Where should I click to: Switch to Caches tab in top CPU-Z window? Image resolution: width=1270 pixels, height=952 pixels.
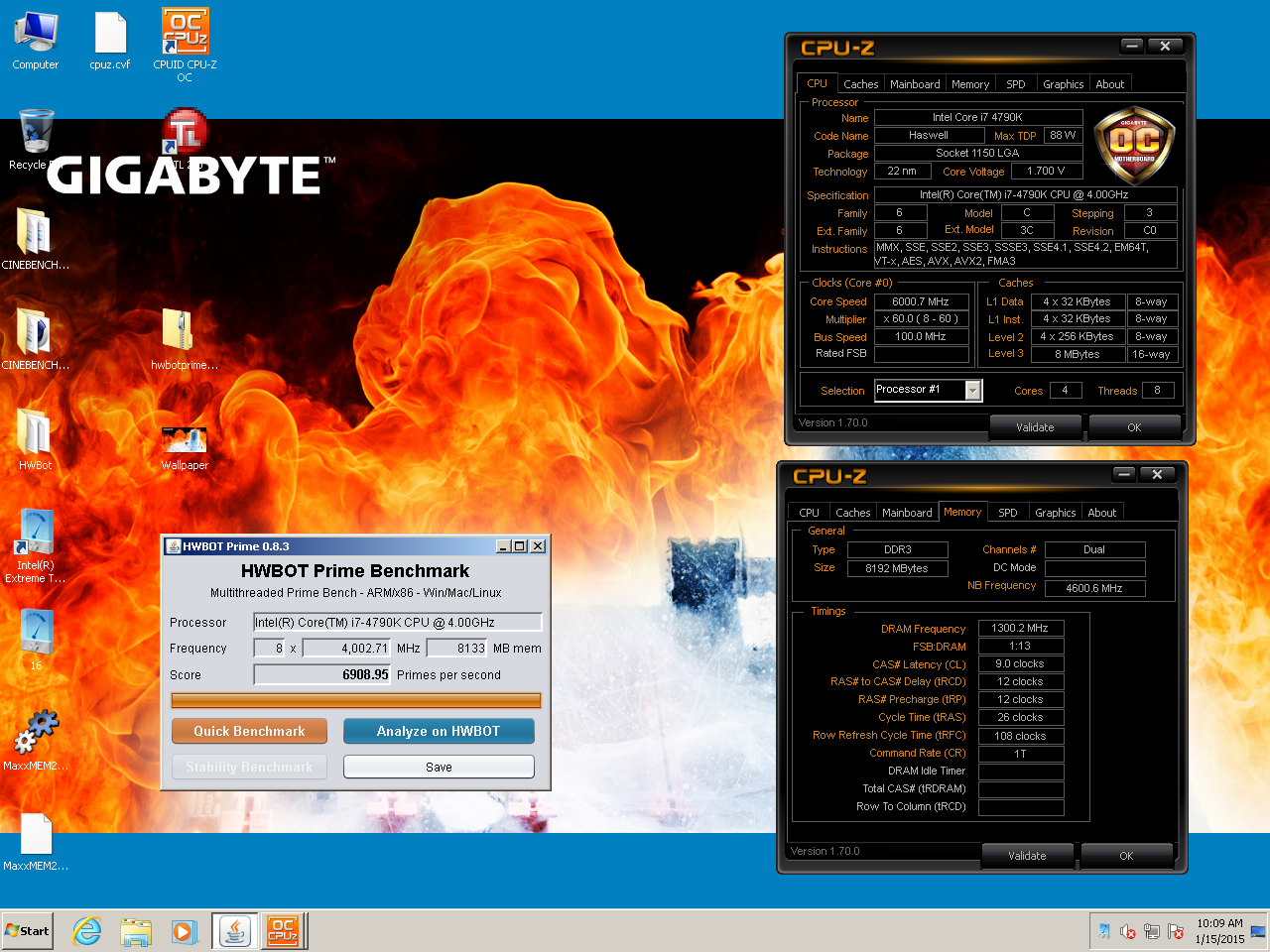[861, 84]
